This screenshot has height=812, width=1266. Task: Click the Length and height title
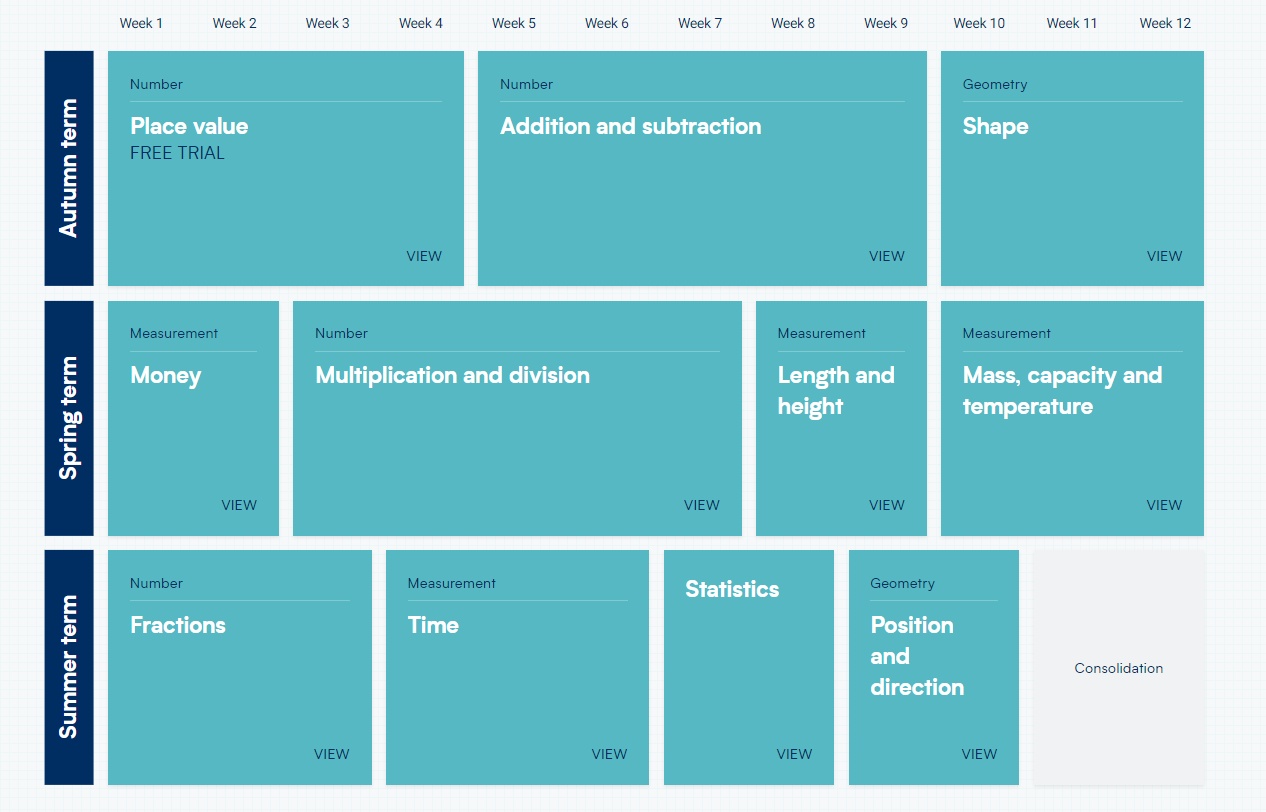point(836,391)
